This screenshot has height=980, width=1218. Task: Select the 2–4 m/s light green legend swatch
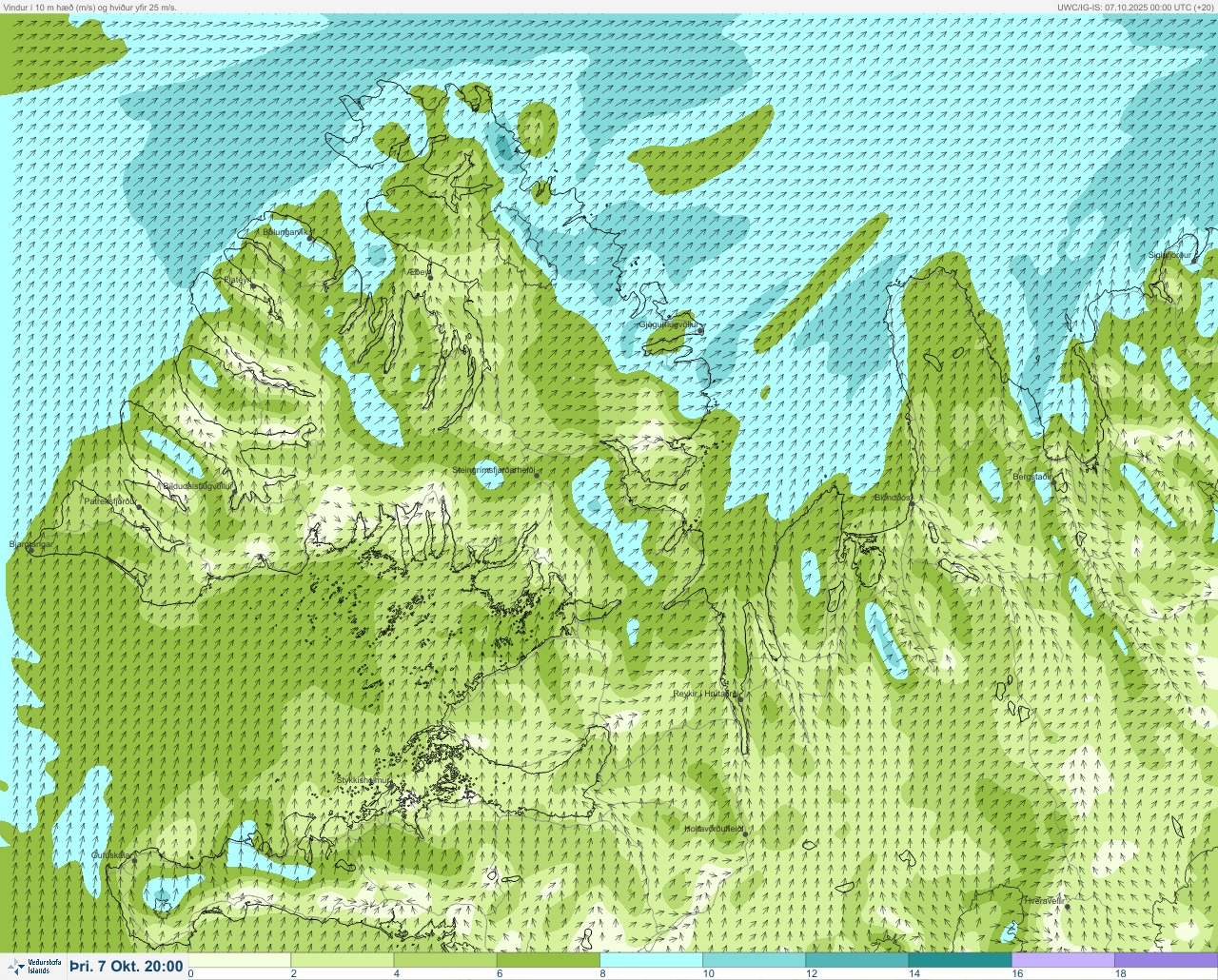pos(343,960)
